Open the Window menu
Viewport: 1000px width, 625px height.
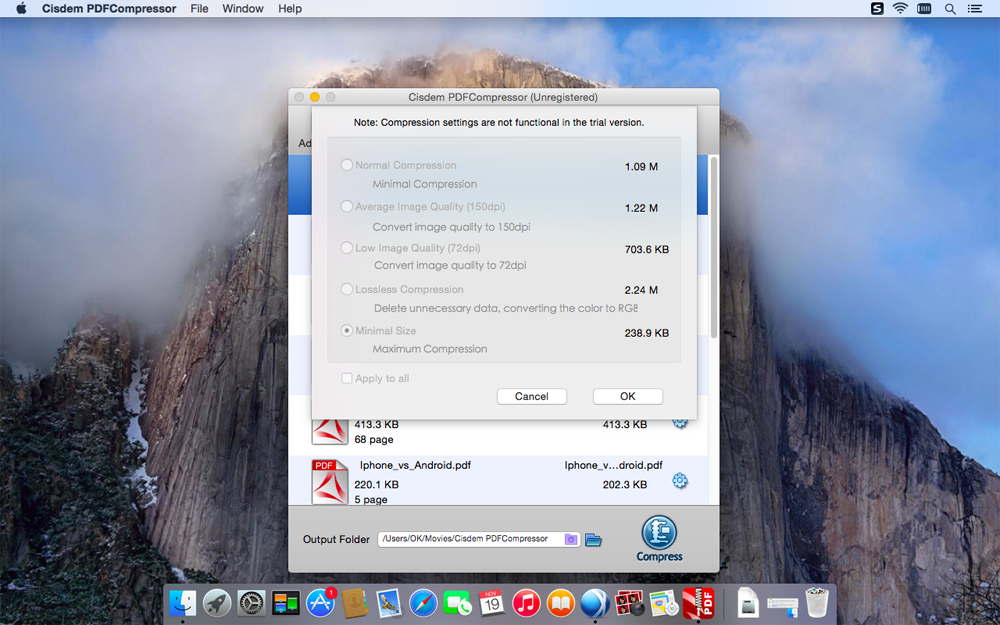[243, 9]
